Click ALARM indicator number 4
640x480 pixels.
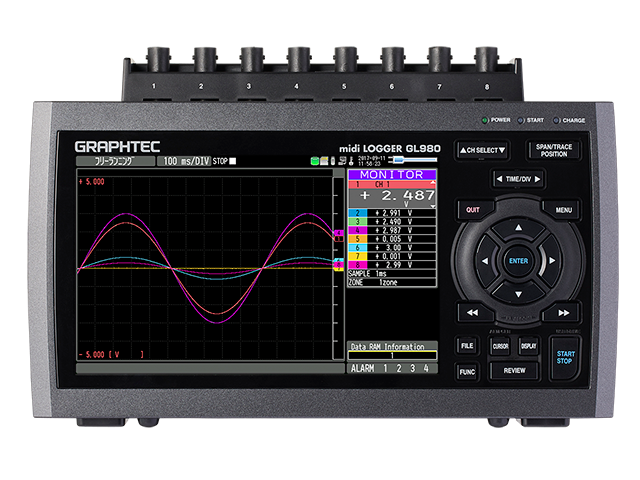click(x=426, y=369)
